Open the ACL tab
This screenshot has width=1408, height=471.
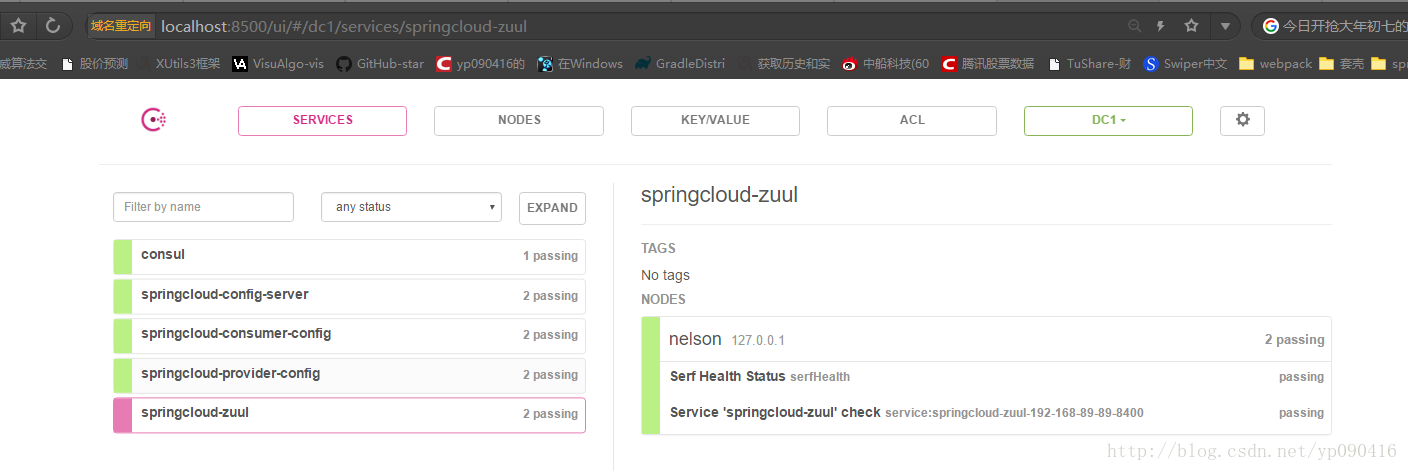point(912,120)
